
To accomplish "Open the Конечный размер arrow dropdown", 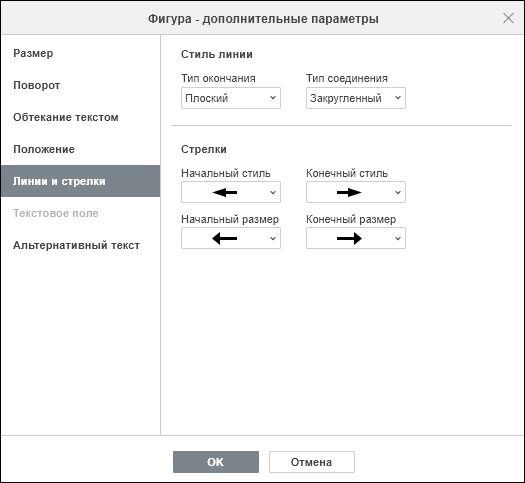I will (x=356, y=238).
